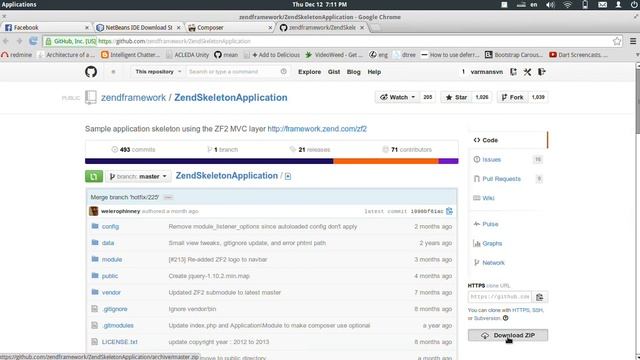Screen dimensions: 640x360
Task: Open account settings tools icon
Action: coord(527,72)
